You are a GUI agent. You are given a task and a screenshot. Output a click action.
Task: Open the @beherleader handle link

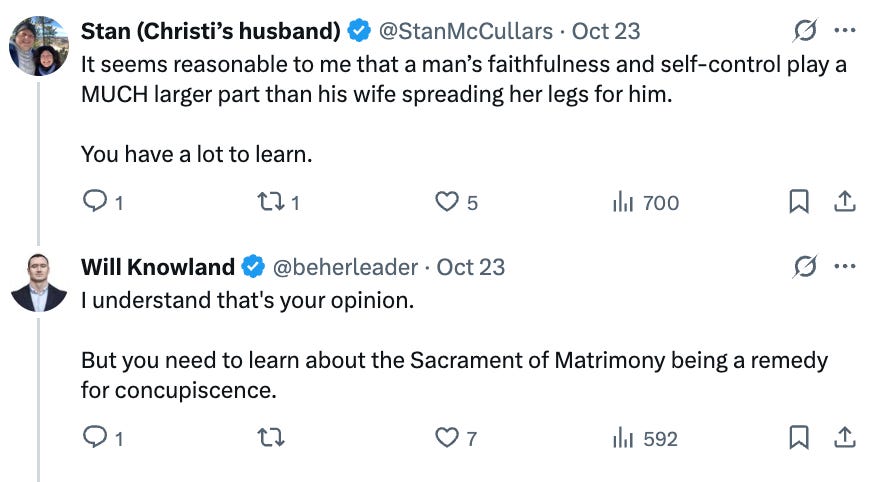pos(345,267)
